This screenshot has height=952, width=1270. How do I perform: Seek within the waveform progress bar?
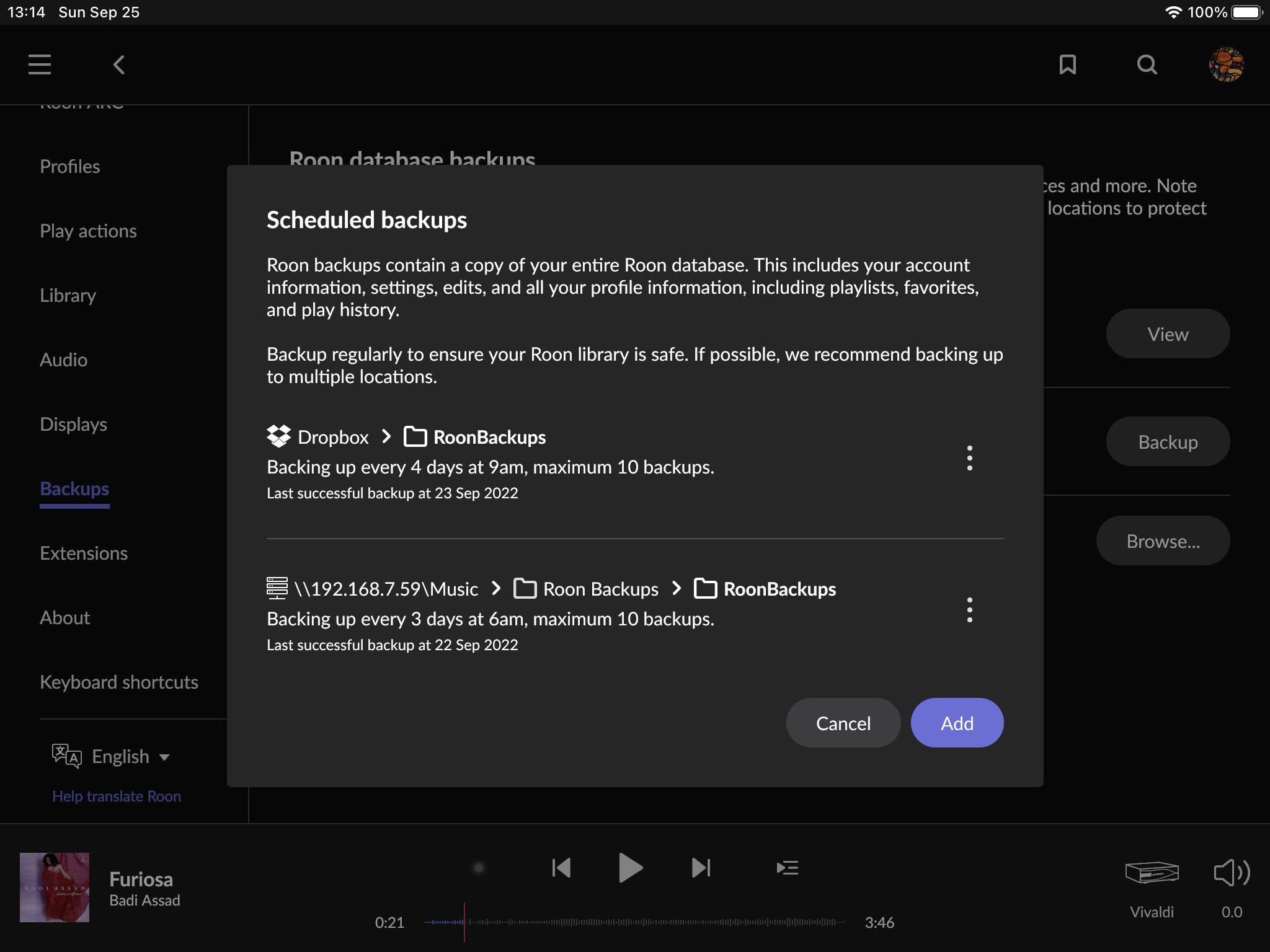[635, 922]
